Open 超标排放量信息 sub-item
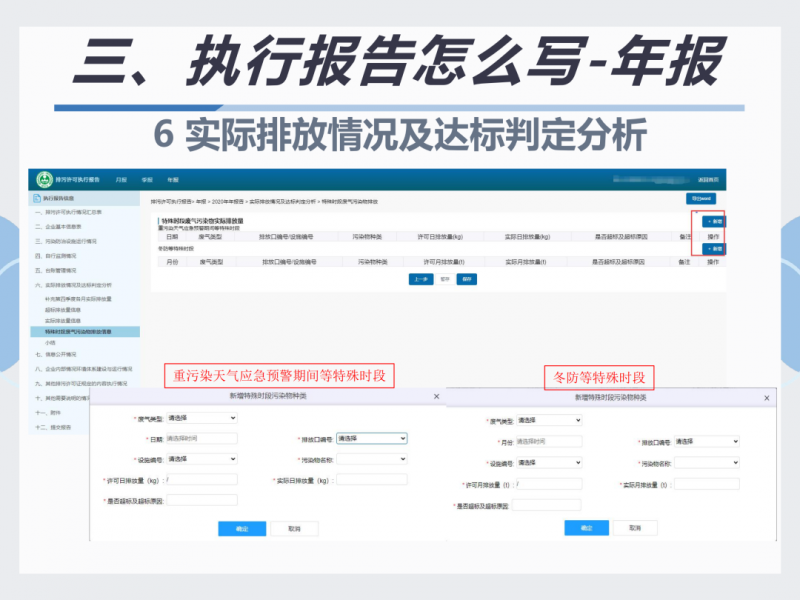Image resolution: width=800 pixels, height=600 pixels. (x=63, y=310)
